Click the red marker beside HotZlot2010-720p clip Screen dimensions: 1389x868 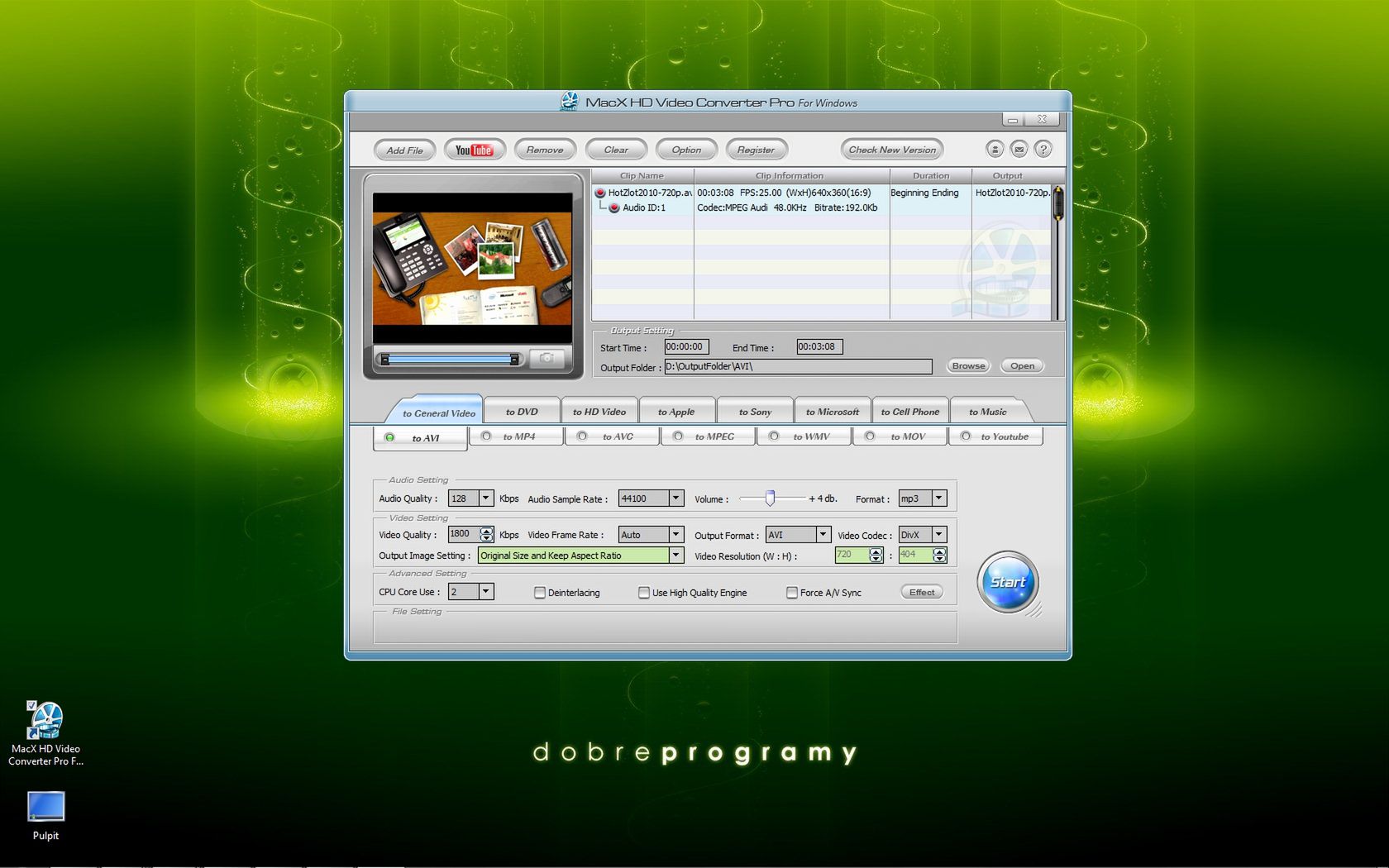click(x=600, y=193)
